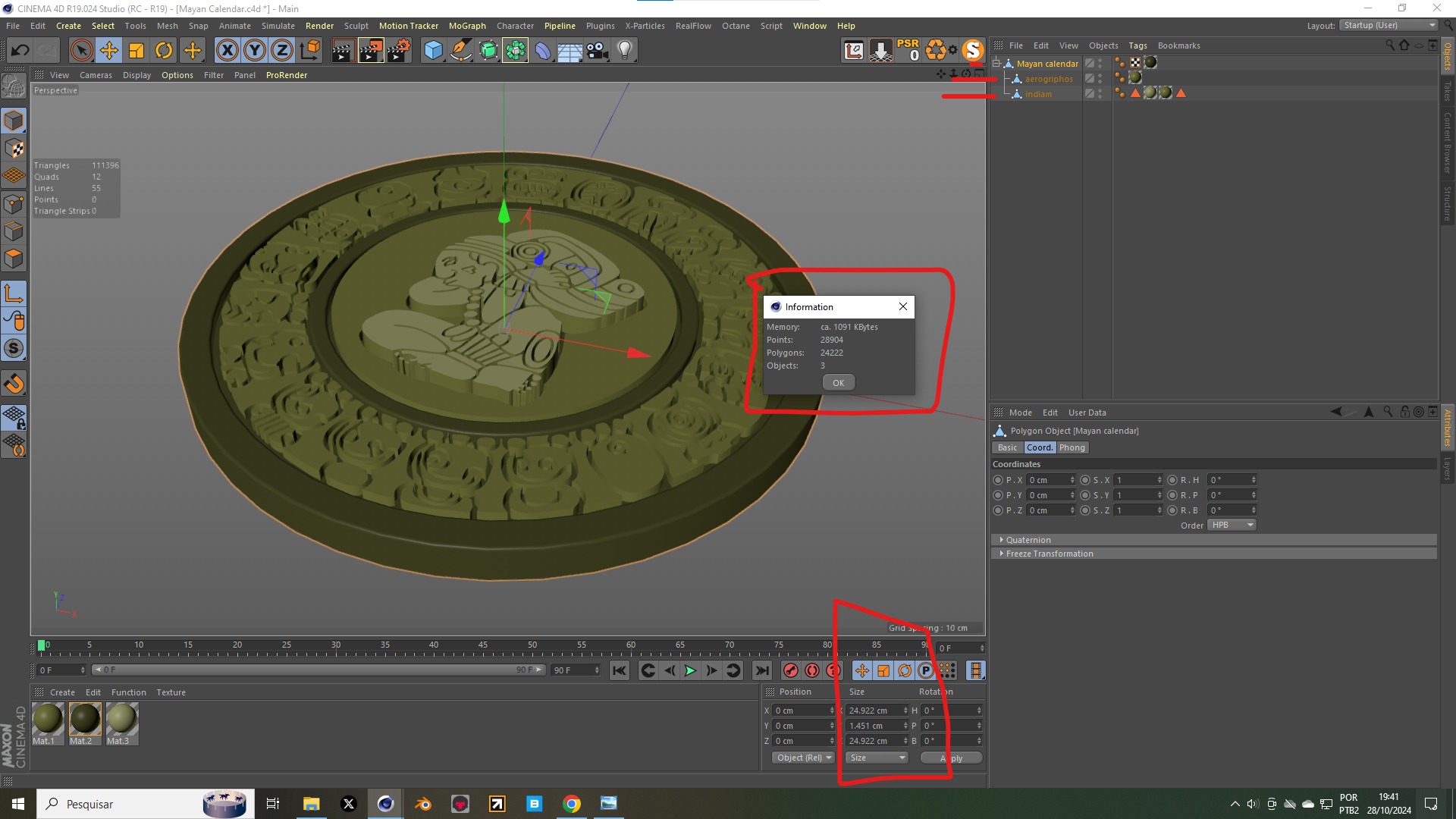Toggle indiam visibility dots

coord(1100,94)
